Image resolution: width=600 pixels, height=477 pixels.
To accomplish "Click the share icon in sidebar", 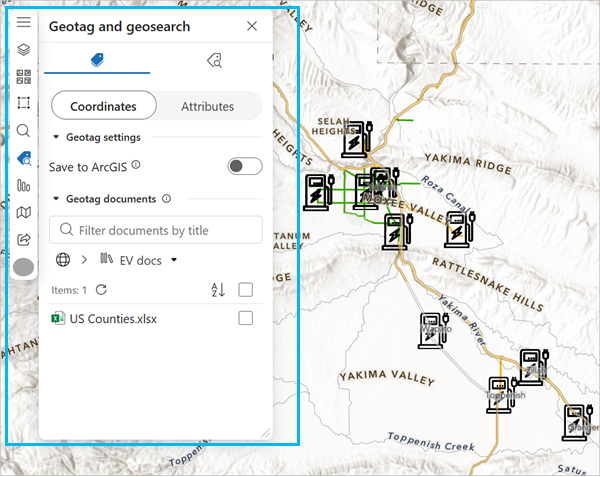I will pyautogui.click(x=23, y=239).
